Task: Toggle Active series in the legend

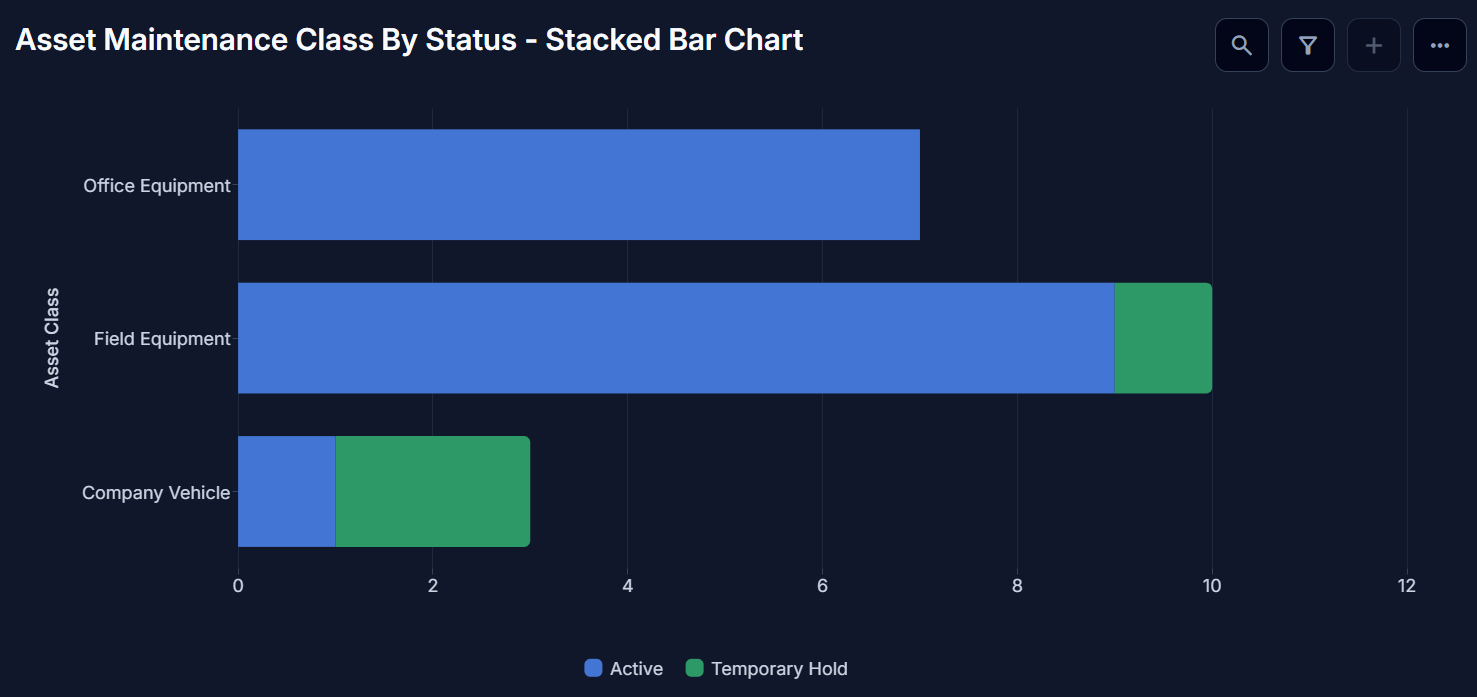Action: (624, 669)
